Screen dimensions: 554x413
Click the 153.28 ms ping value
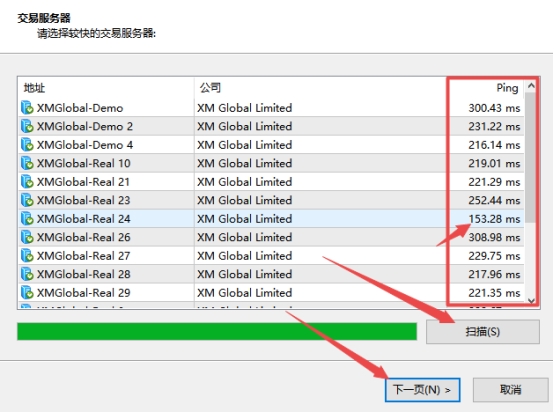[494, 219]
